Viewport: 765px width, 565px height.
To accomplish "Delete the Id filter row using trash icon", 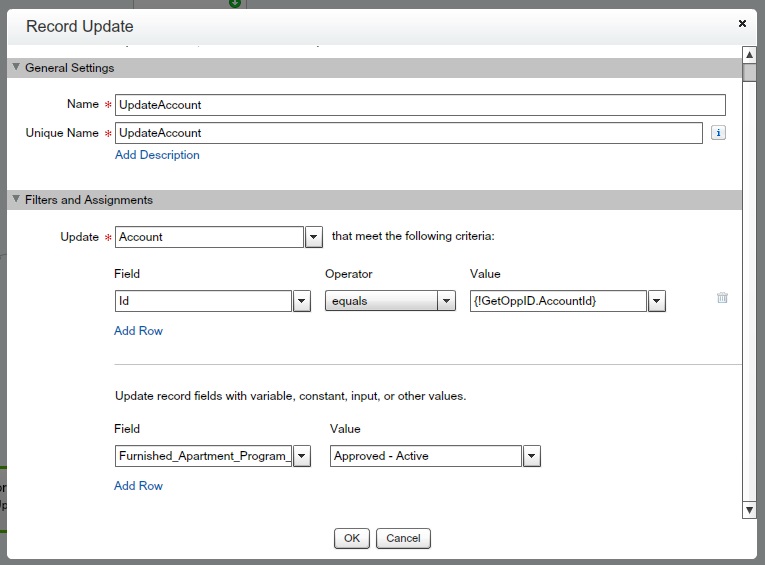I will coord(722,298).
